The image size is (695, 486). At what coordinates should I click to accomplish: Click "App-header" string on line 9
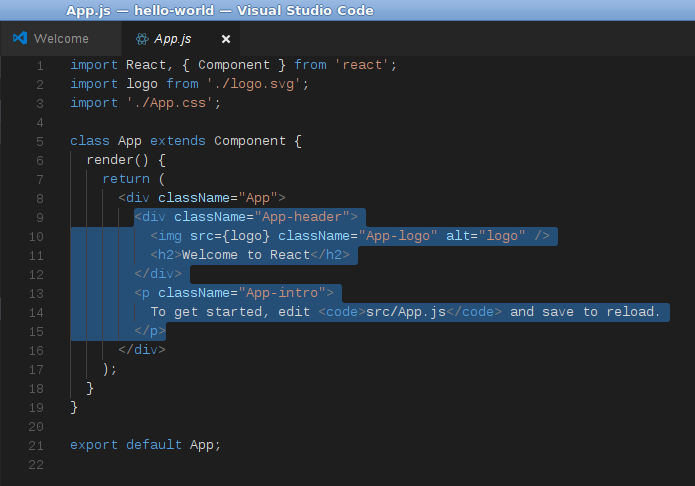coord(302,217)
